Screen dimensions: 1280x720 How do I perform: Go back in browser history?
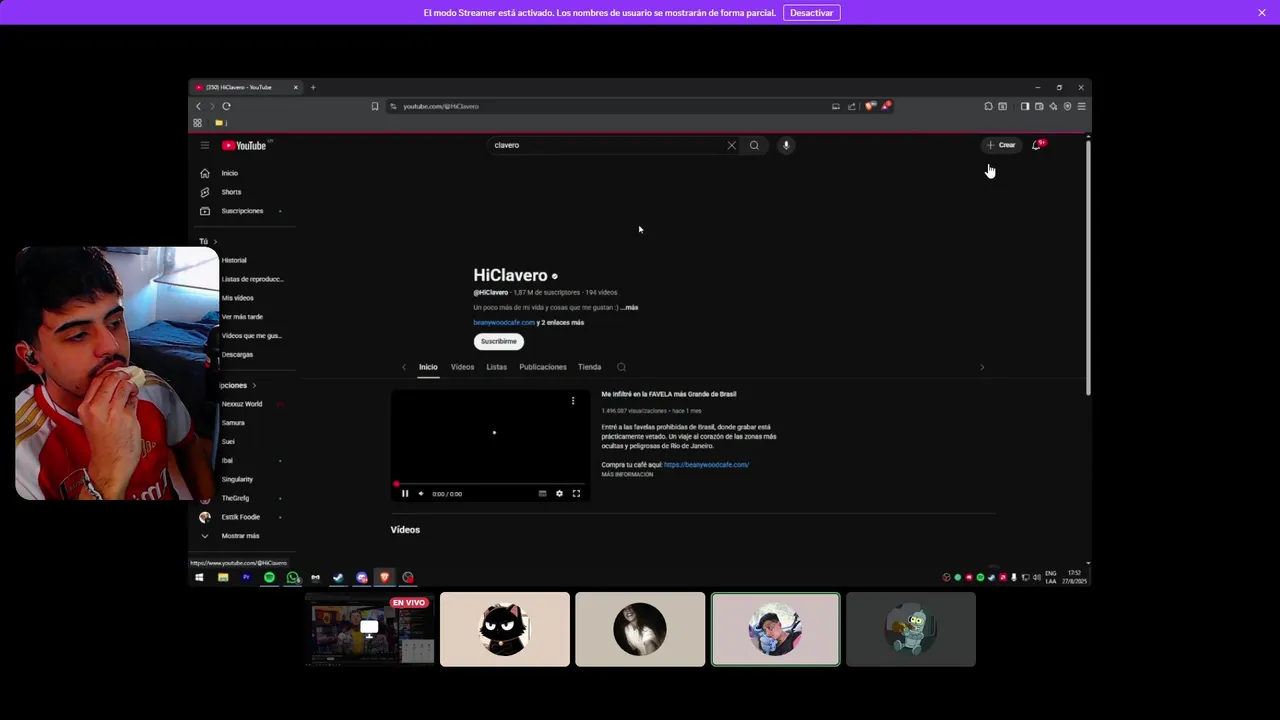pos(198,106)
